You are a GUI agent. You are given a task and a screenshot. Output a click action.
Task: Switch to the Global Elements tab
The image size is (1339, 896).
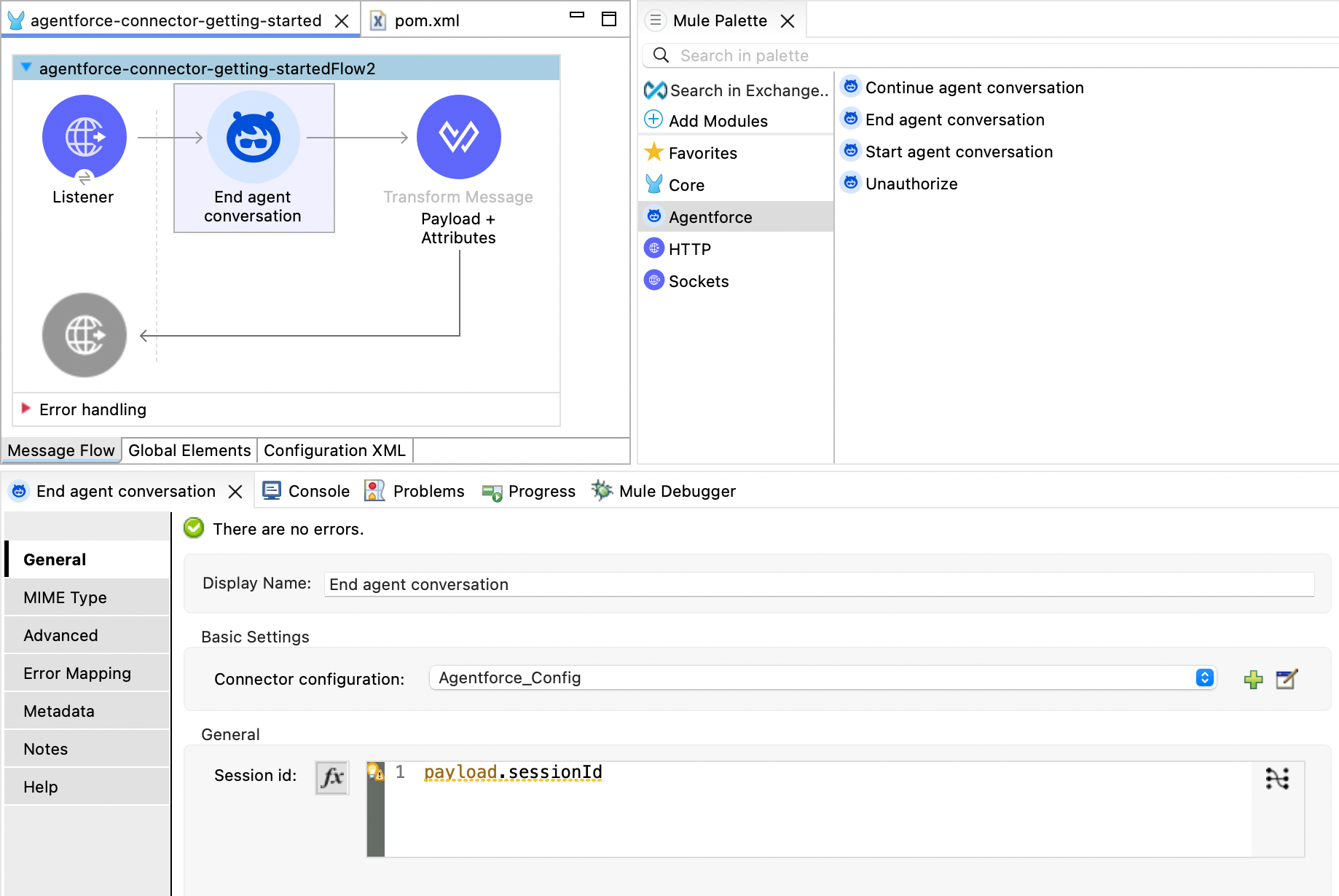189,450
